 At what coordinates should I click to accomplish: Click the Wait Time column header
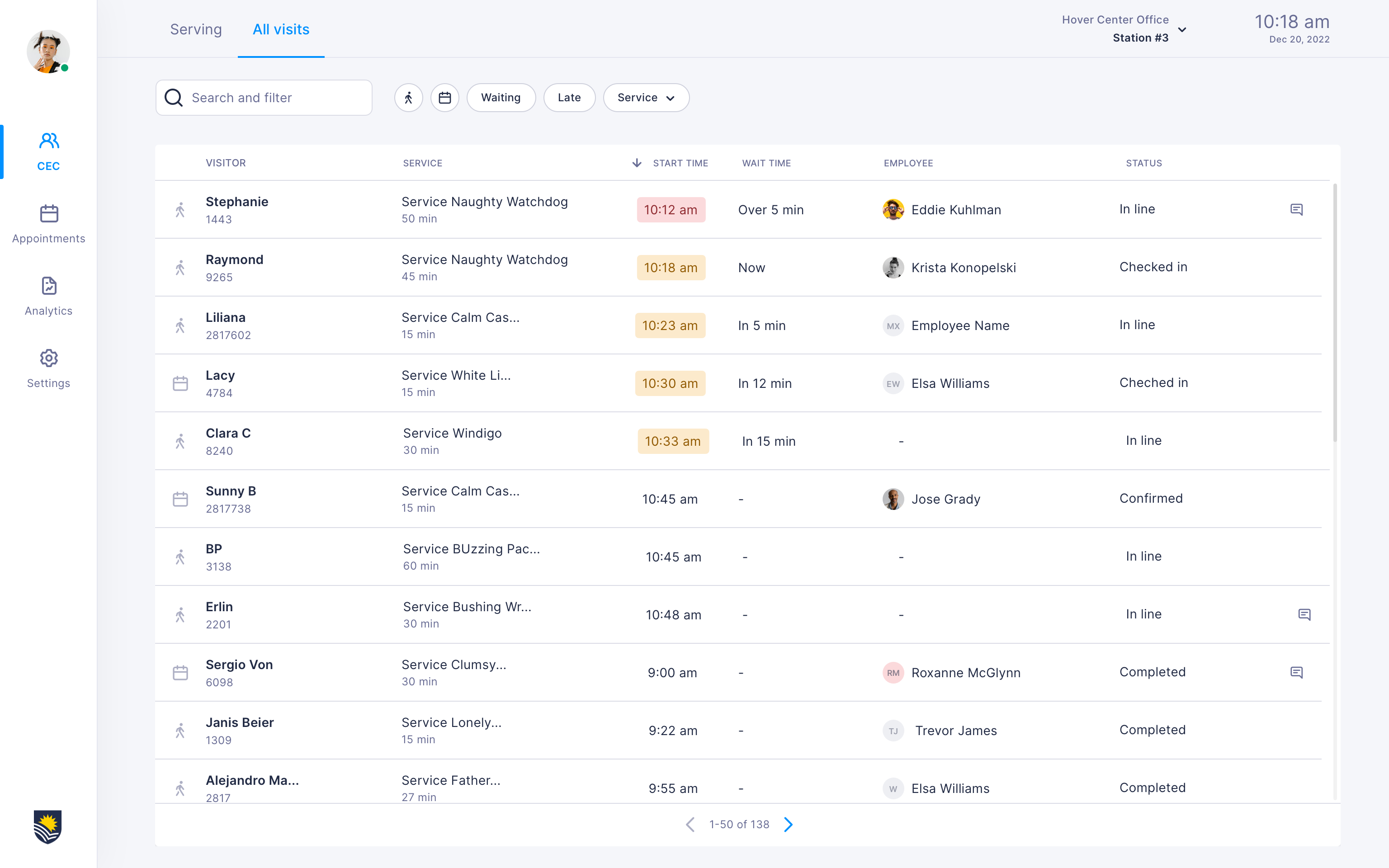(x=766, y=163)
